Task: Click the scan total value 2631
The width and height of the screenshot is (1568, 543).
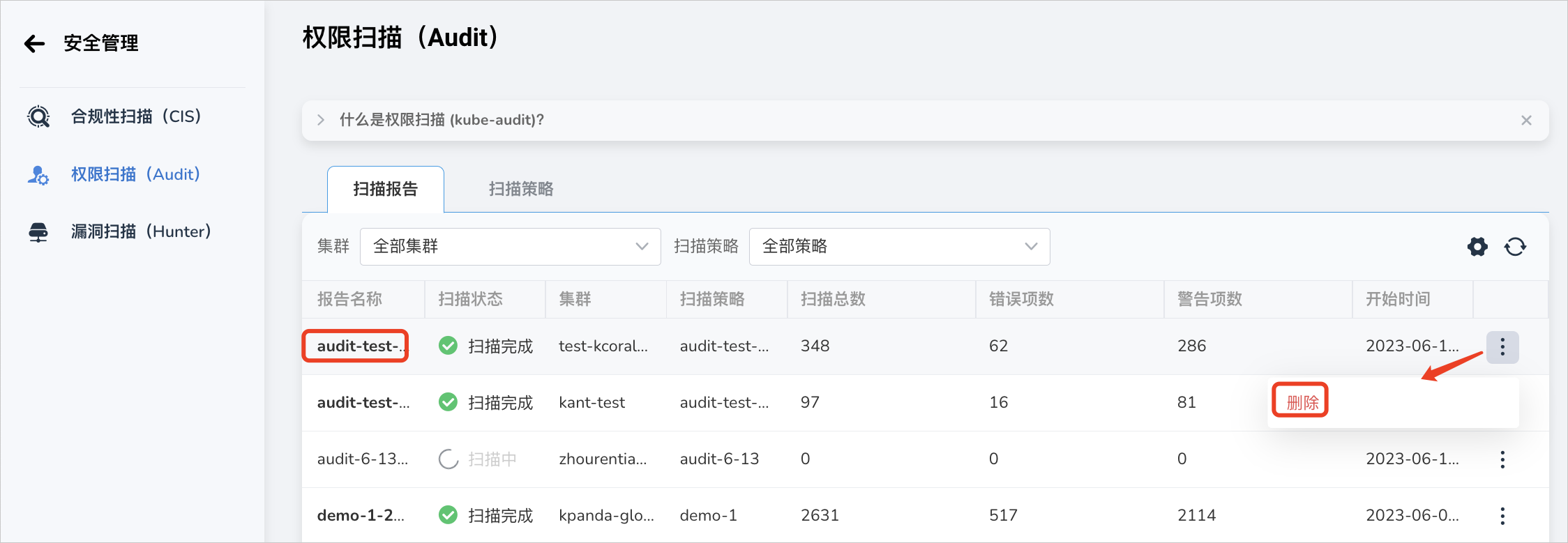Action: pos(820,515)
